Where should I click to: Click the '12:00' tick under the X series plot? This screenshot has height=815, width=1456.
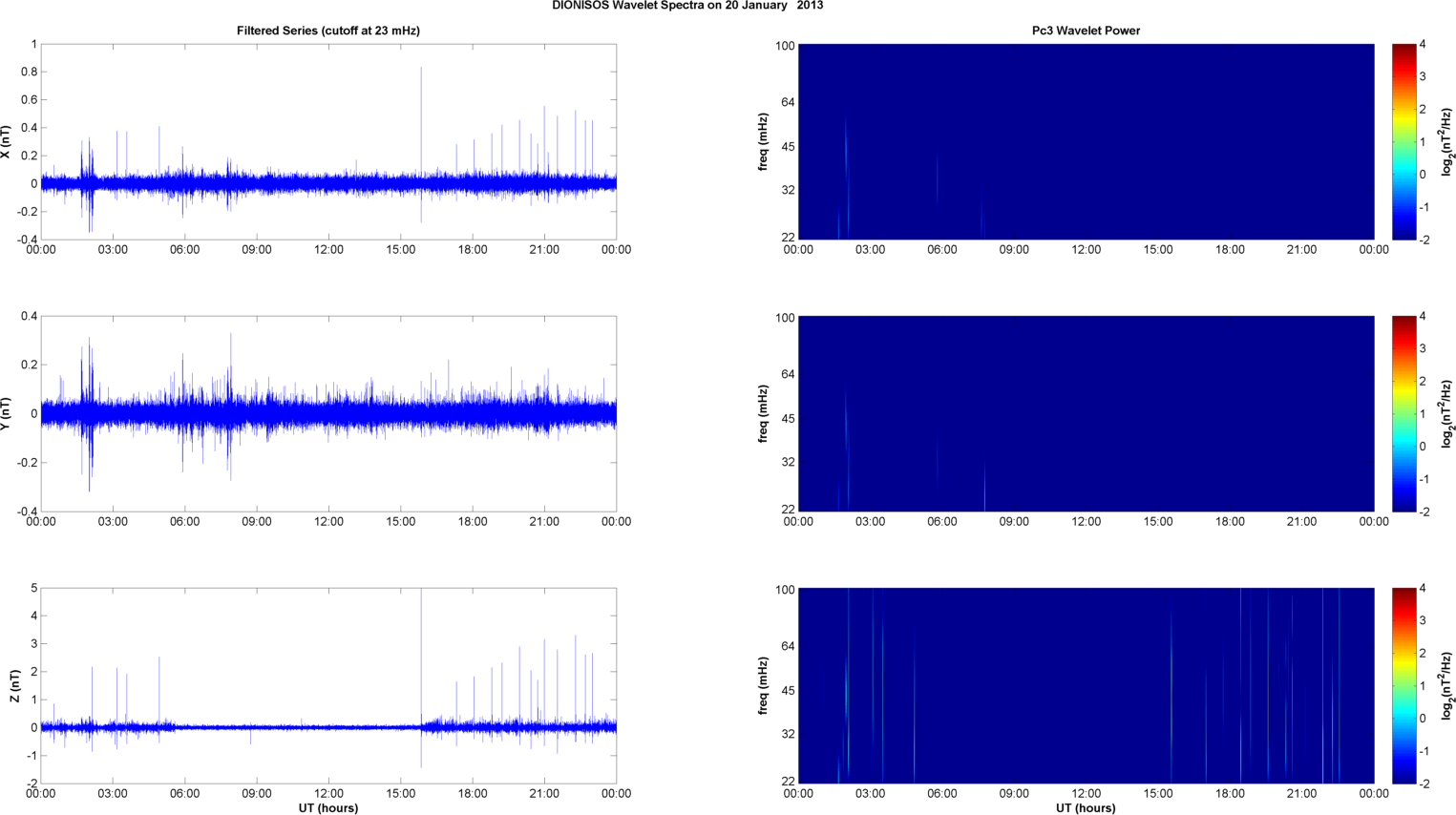coord(328,250)
